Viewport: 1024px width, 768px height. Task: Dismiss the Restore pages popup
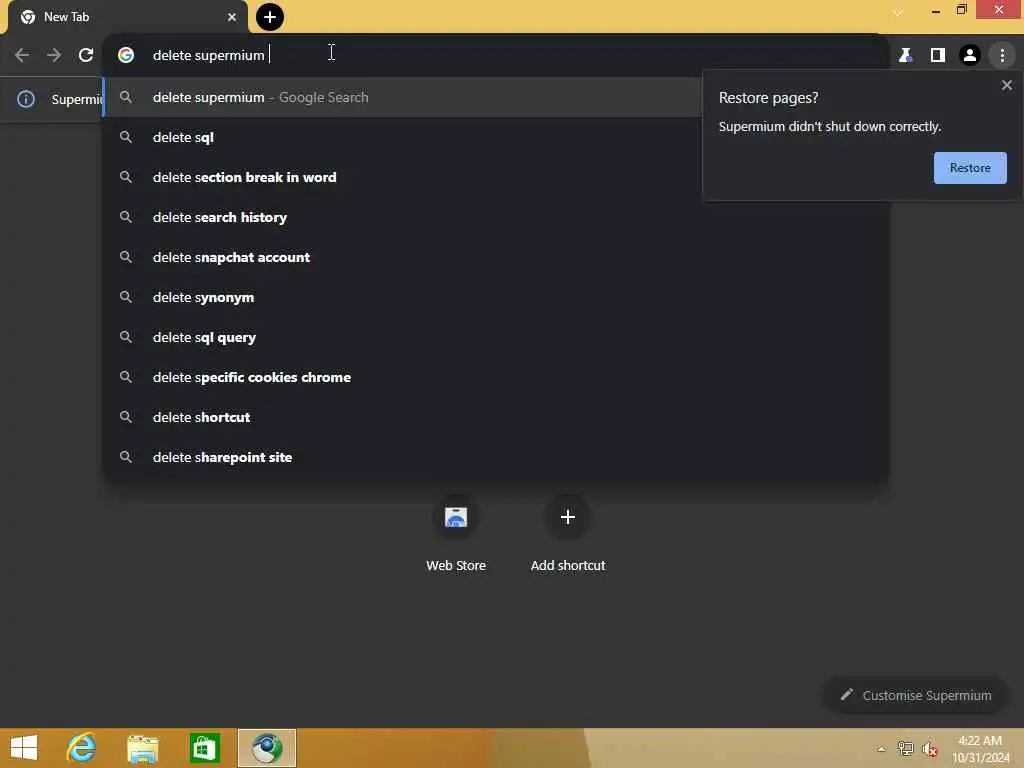coord(1006,85)
